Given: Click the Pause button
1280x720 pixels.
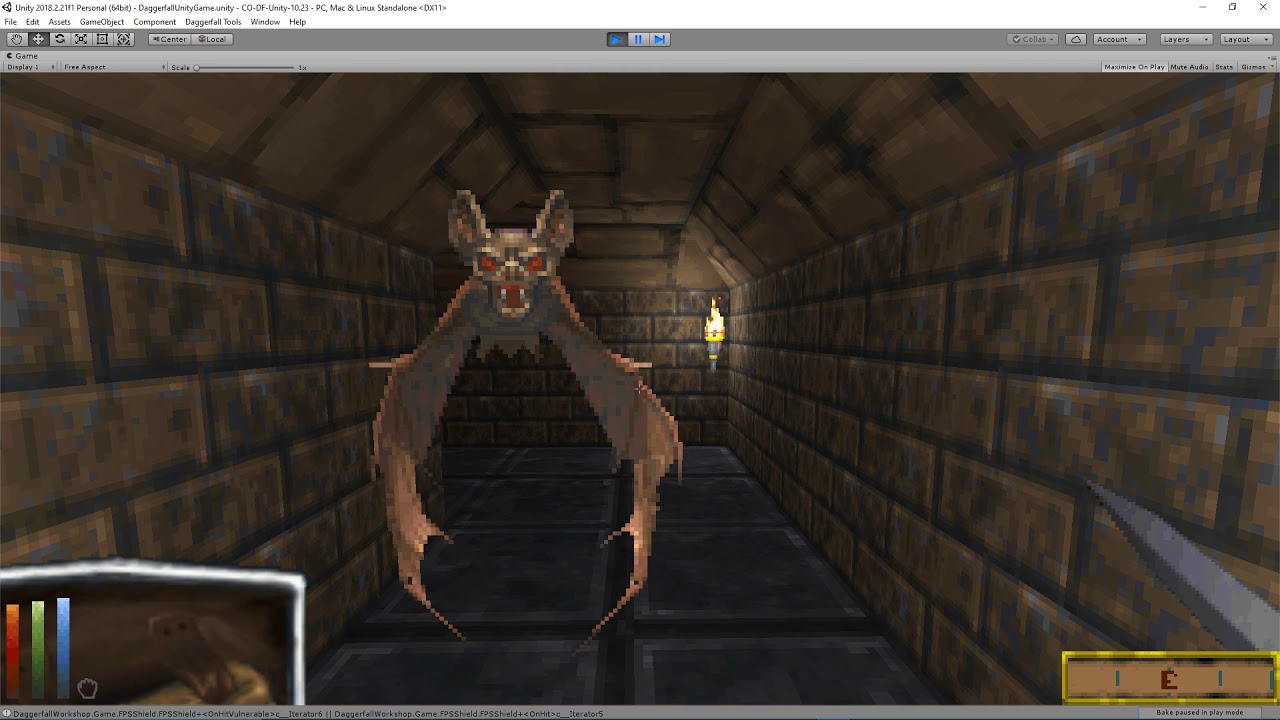Looking at the screenshot, I should point(638,39).
